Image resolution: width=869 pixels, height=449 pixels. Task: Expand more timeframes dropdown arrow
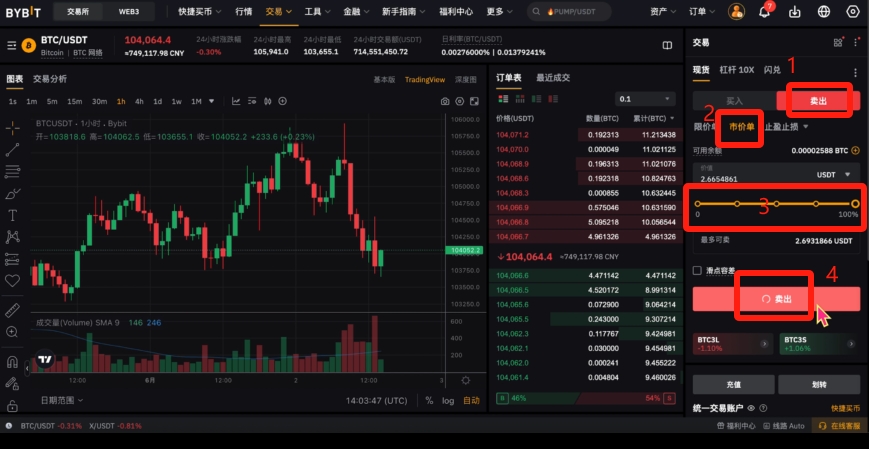click(x=211, y=101)
